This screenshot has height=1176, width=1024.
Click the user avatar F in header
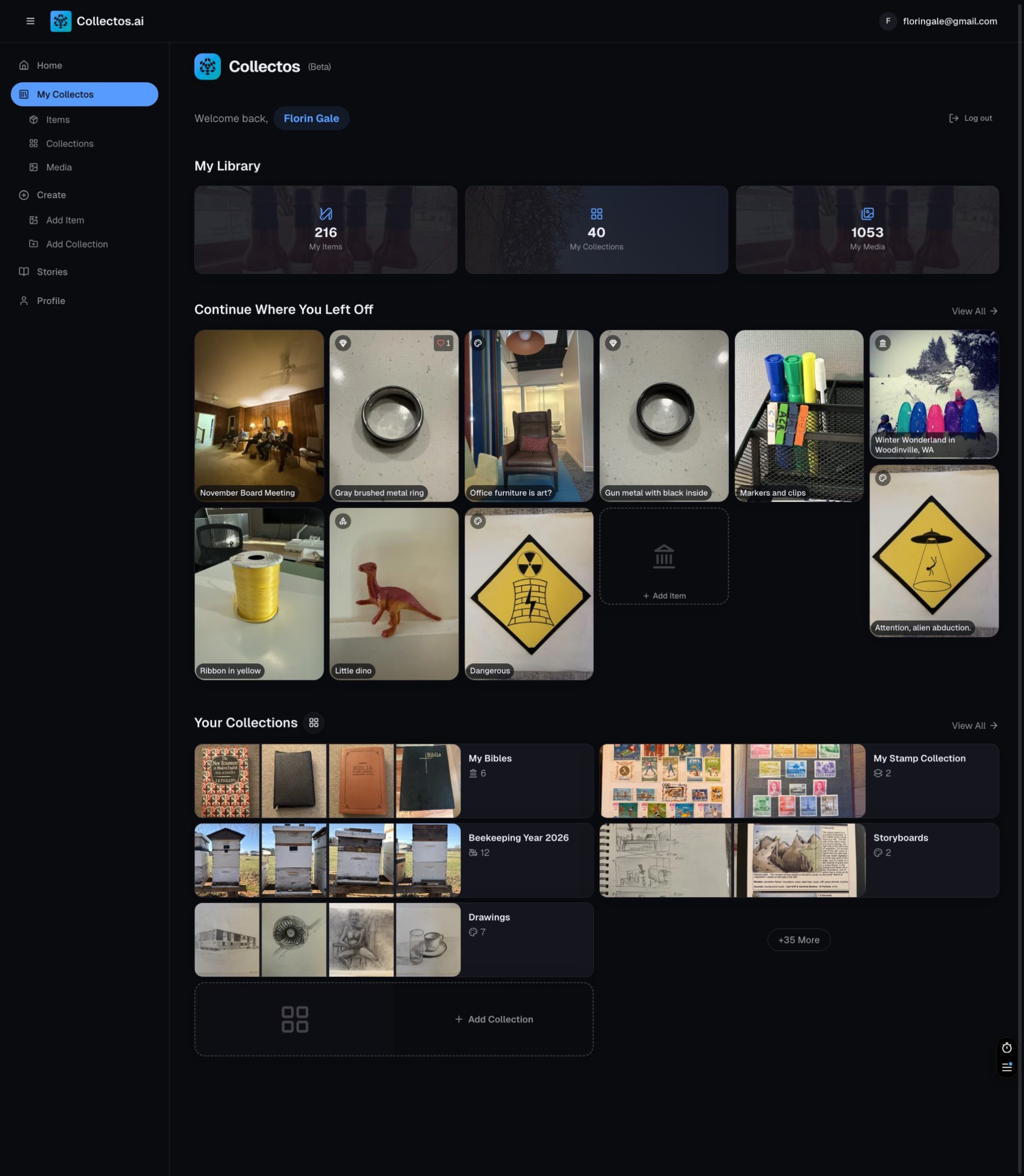point(888,21)
